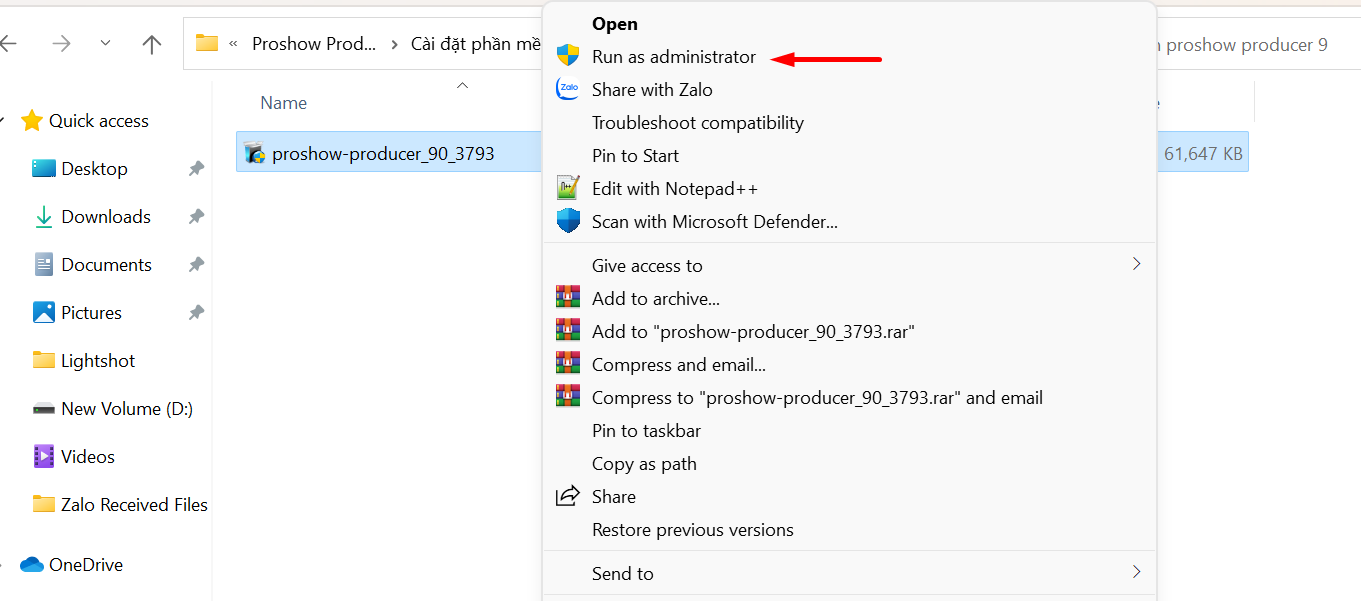Unpin Pictures using its pin icon
This screenshot has height=601, width=1361.
196,313
